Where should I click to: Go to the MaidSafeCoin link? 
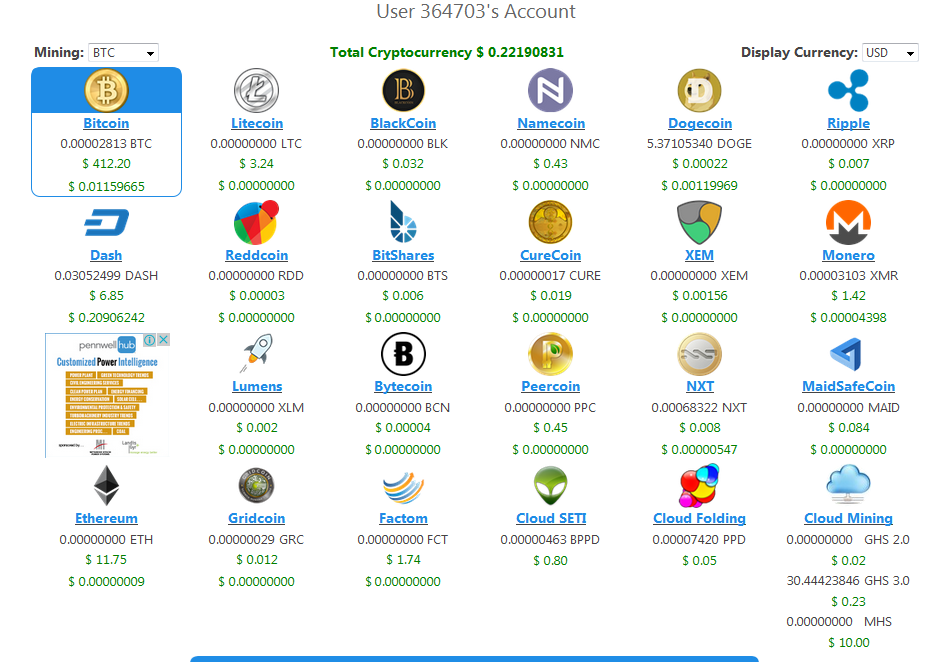point(848,386)
